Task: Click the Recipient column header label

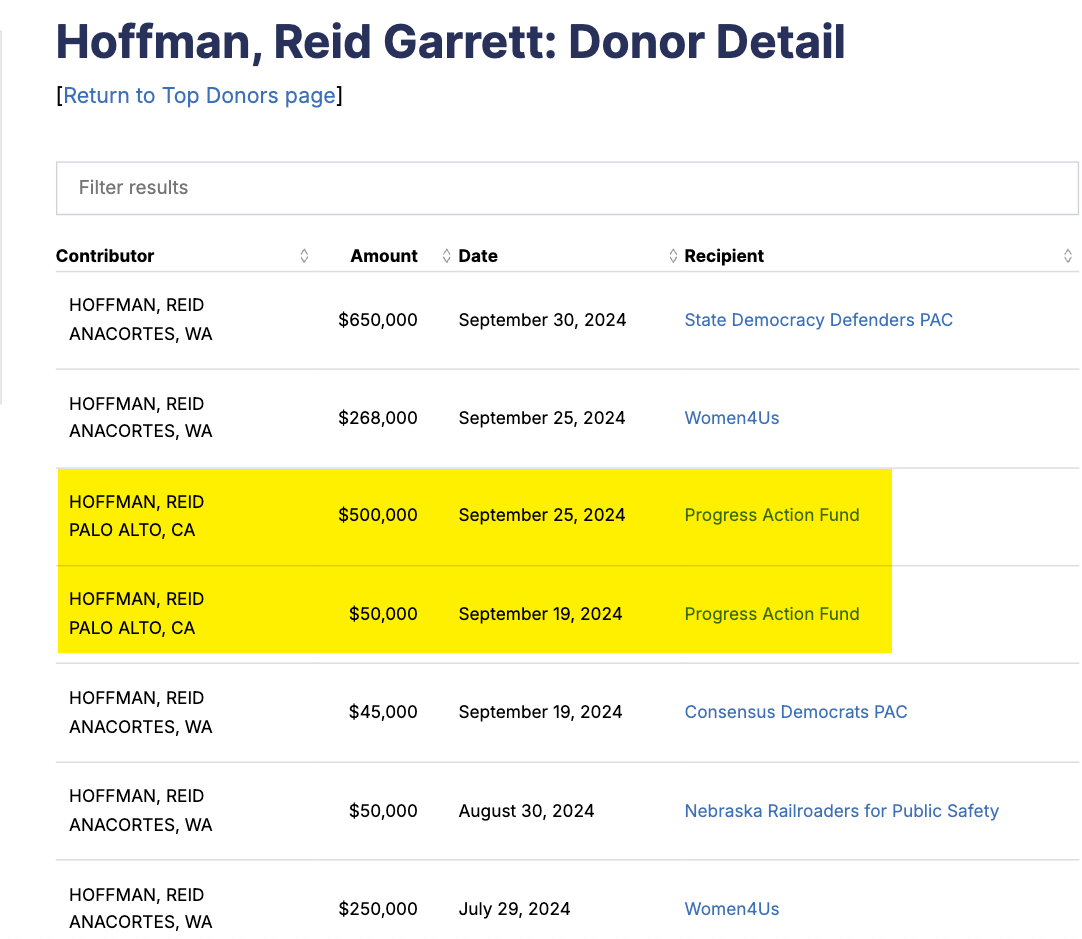Action: tap(724, 256)
